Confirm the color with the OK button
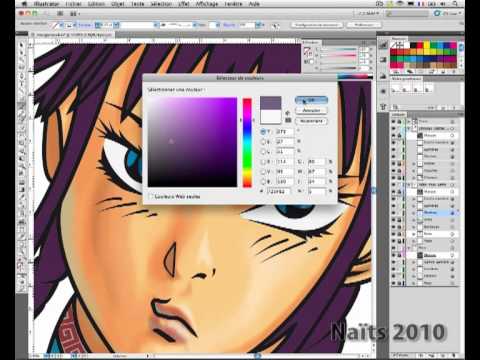This screenshot has height=360, width=480. tap(311, 100)
